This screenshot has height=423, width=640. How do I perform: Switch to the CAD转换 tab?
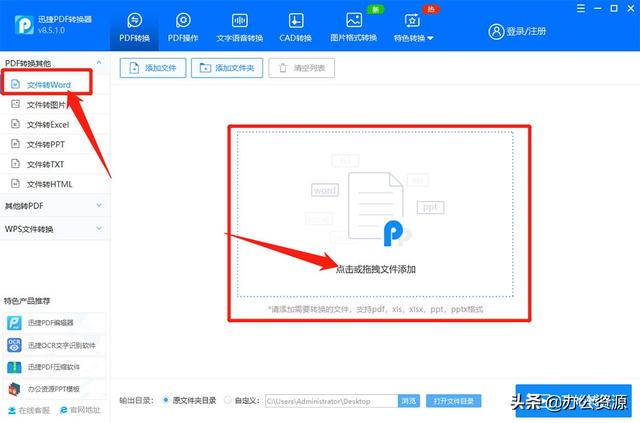(x=296, y=27)
